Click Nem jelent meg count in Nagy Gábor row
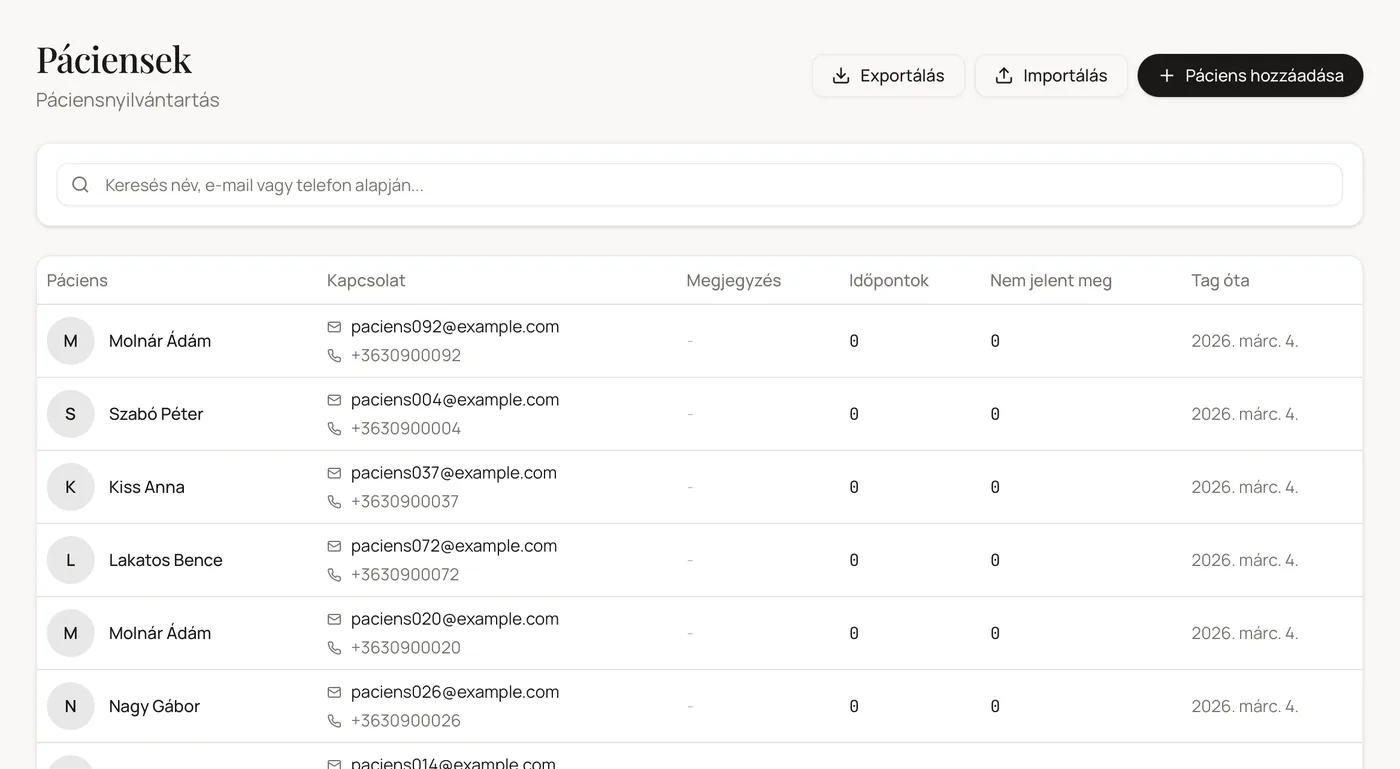This screenshot has width=1400, height=769. (x=995, y=706)
